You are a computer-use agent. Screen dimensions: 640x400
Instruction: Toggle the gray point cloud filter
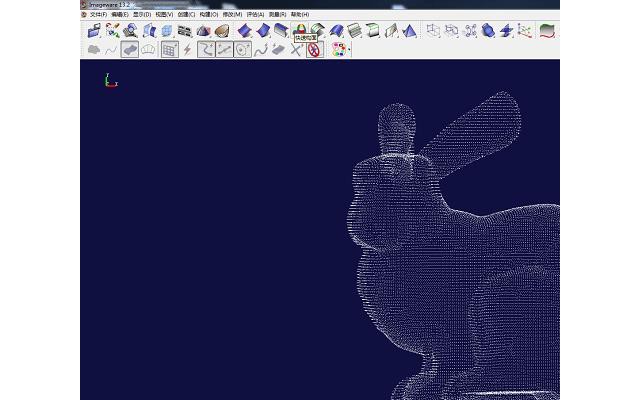coord(94,50)
